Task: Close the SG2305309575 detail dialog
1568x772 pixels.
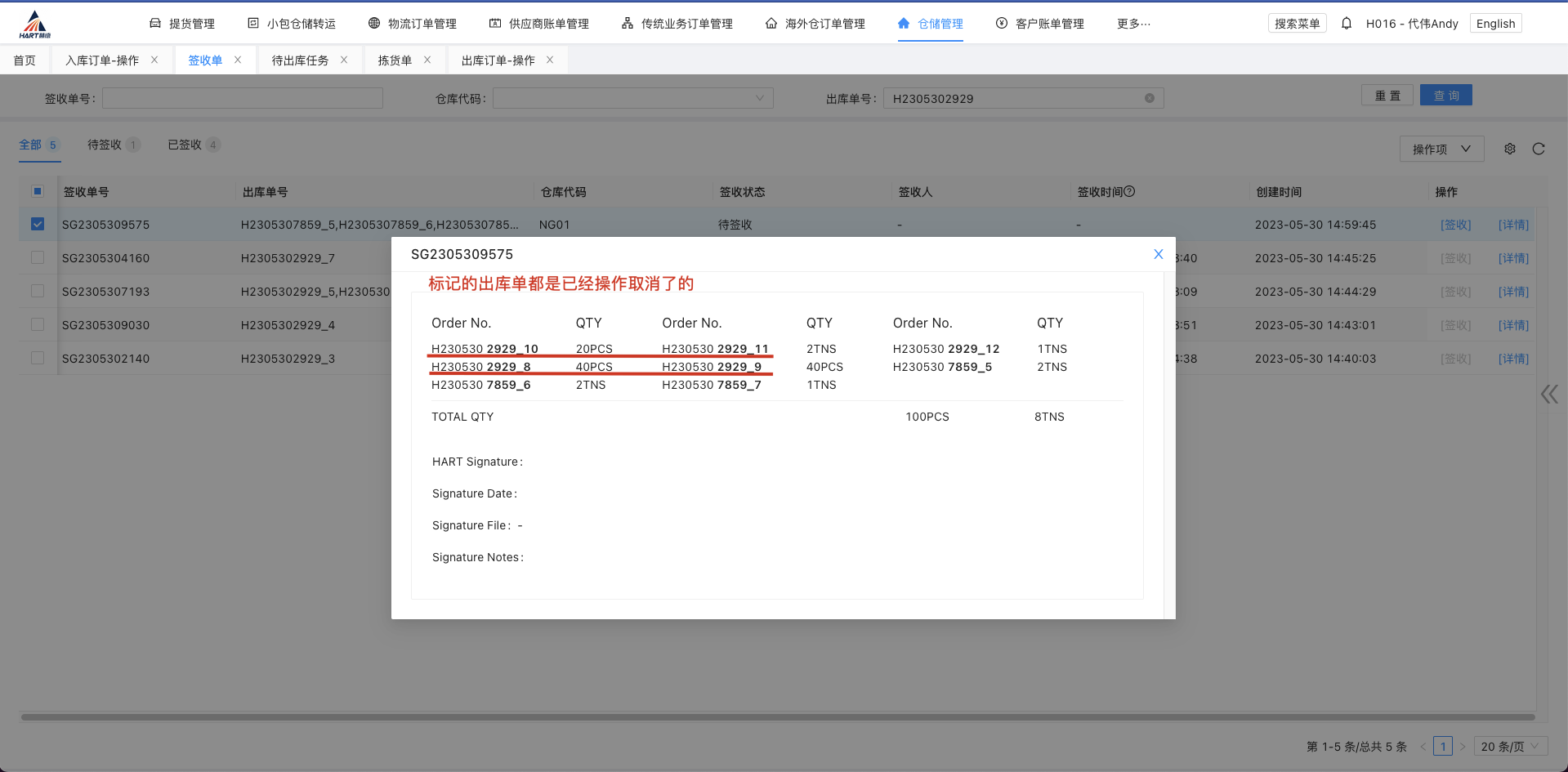Action: tap(1157, 254)
